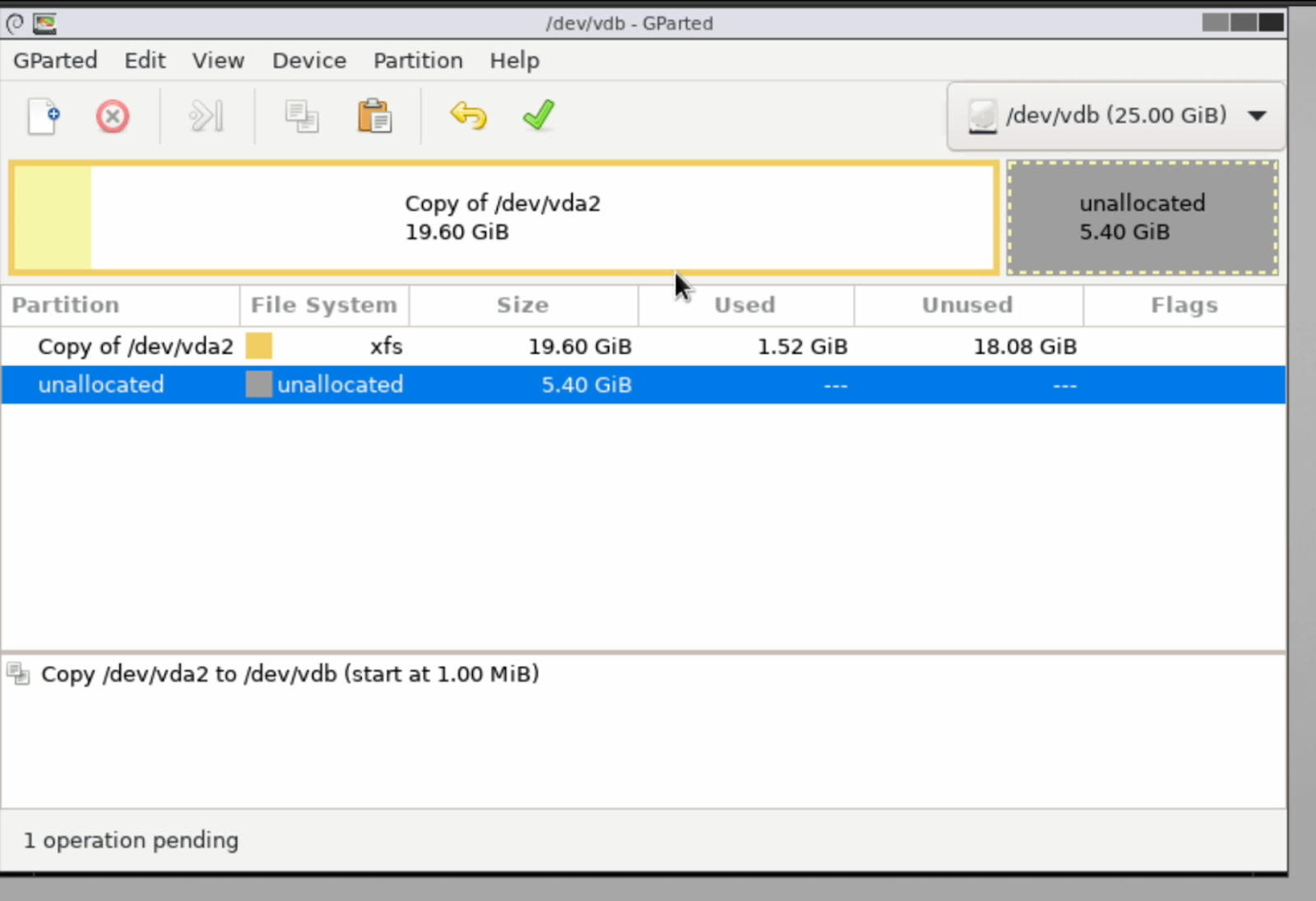Select the unallocated 5.40 GiB graphical block

[x=1142, y=218]
